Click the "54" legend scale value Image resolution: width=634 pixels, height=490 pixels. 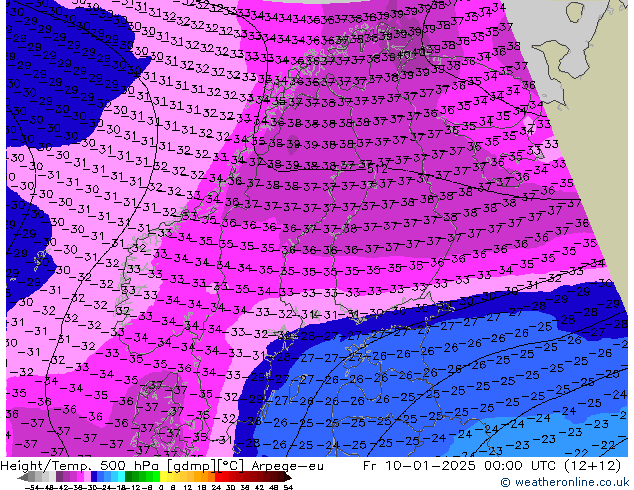click(x=288, y=487)
